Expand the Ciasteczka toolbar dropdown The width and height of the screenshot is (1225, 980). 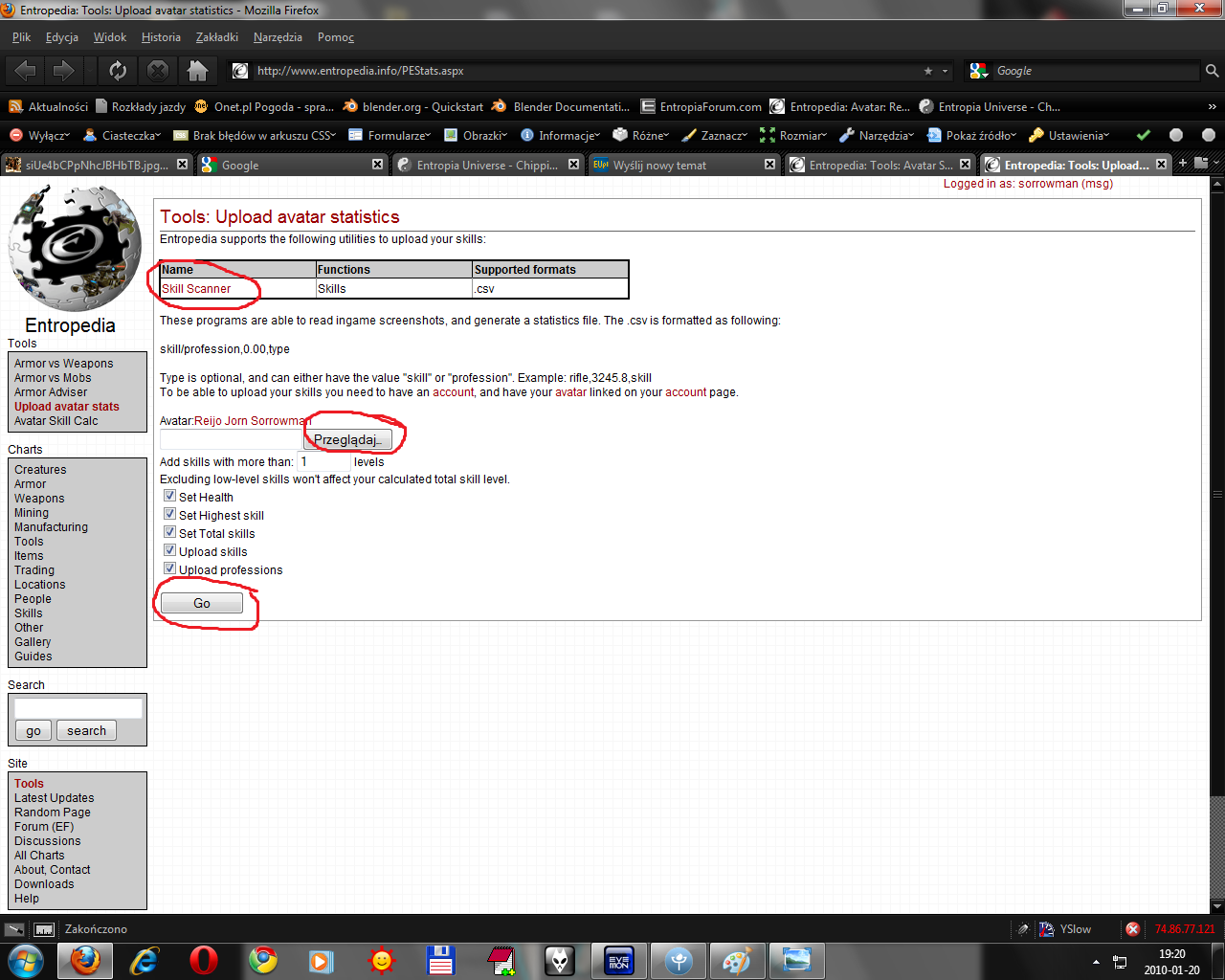(x=122, y=136)
